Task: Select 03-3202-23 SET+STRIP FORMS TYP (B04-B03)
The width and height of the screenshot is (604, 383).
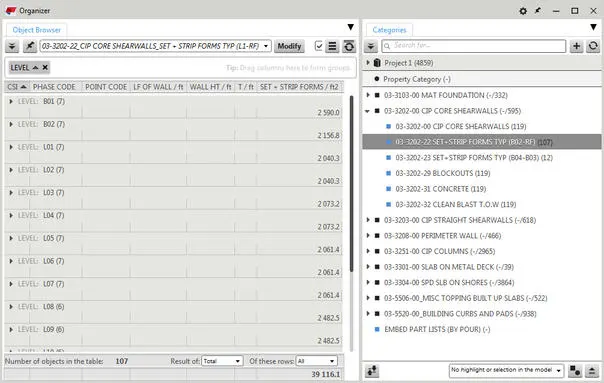Action: 474,158
